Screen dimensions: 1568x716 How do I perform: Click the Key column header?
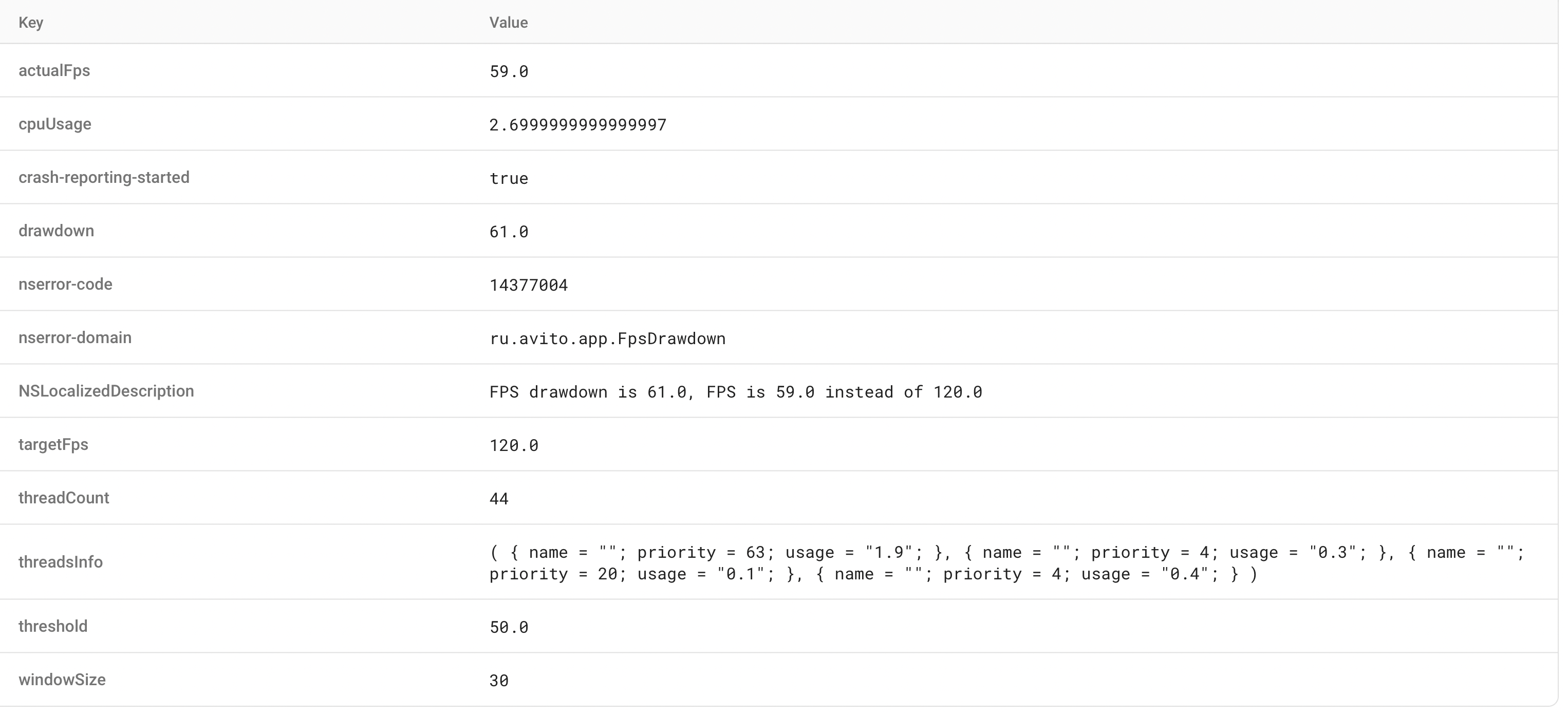coord(30,23)
